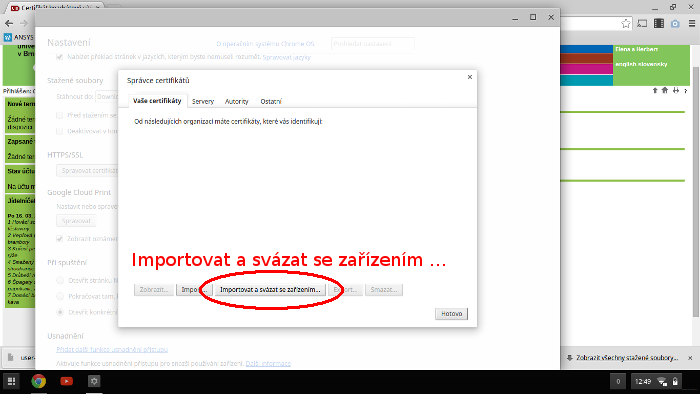Go forward in Chrome browser

tap(24, 23)
